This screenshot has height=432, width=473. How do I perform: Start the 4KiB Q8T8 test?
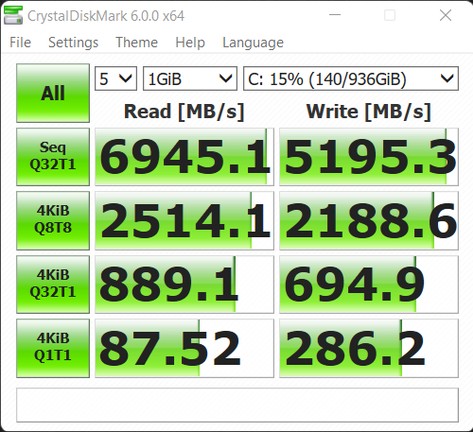tap(53, 220)
